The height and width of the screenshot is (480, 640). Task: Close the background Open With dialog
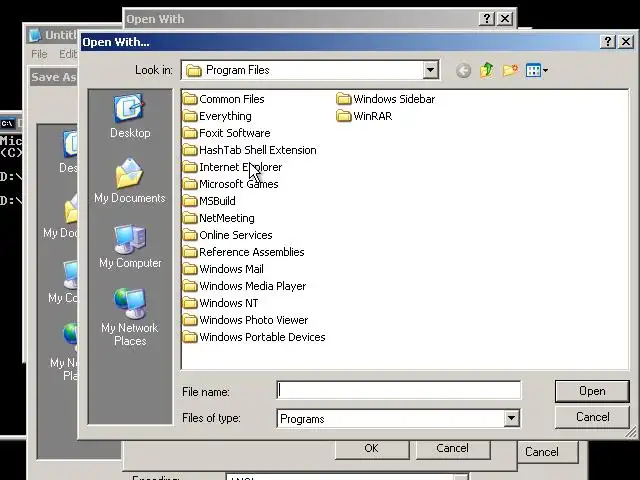click(x=505, y=19)
